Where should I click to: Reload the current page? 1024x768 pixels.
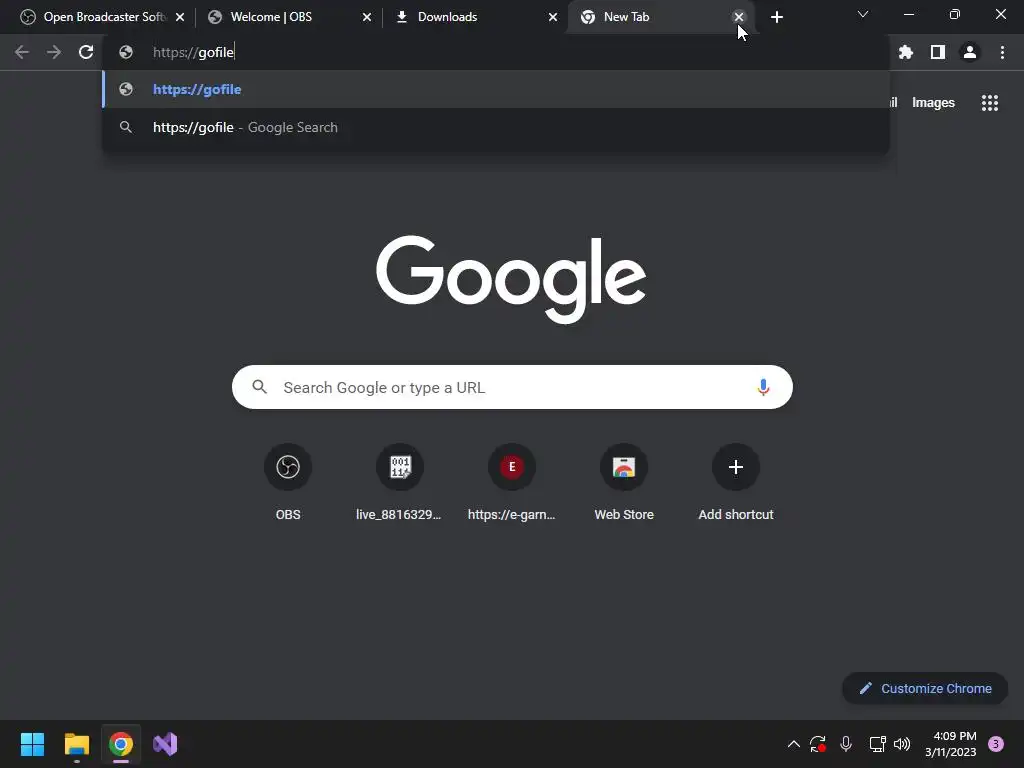click(86, 52)
